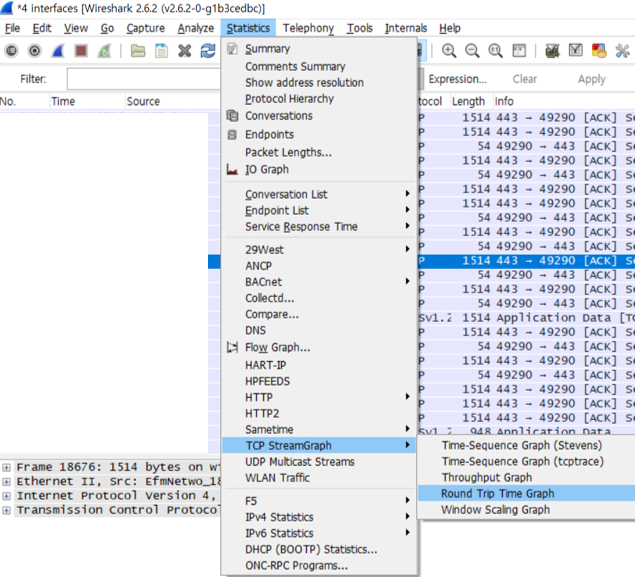The height and width of the screenshot is (577, 636).
Task: Click the Wireshark fin icon in title bar
Action: [7, 8]
